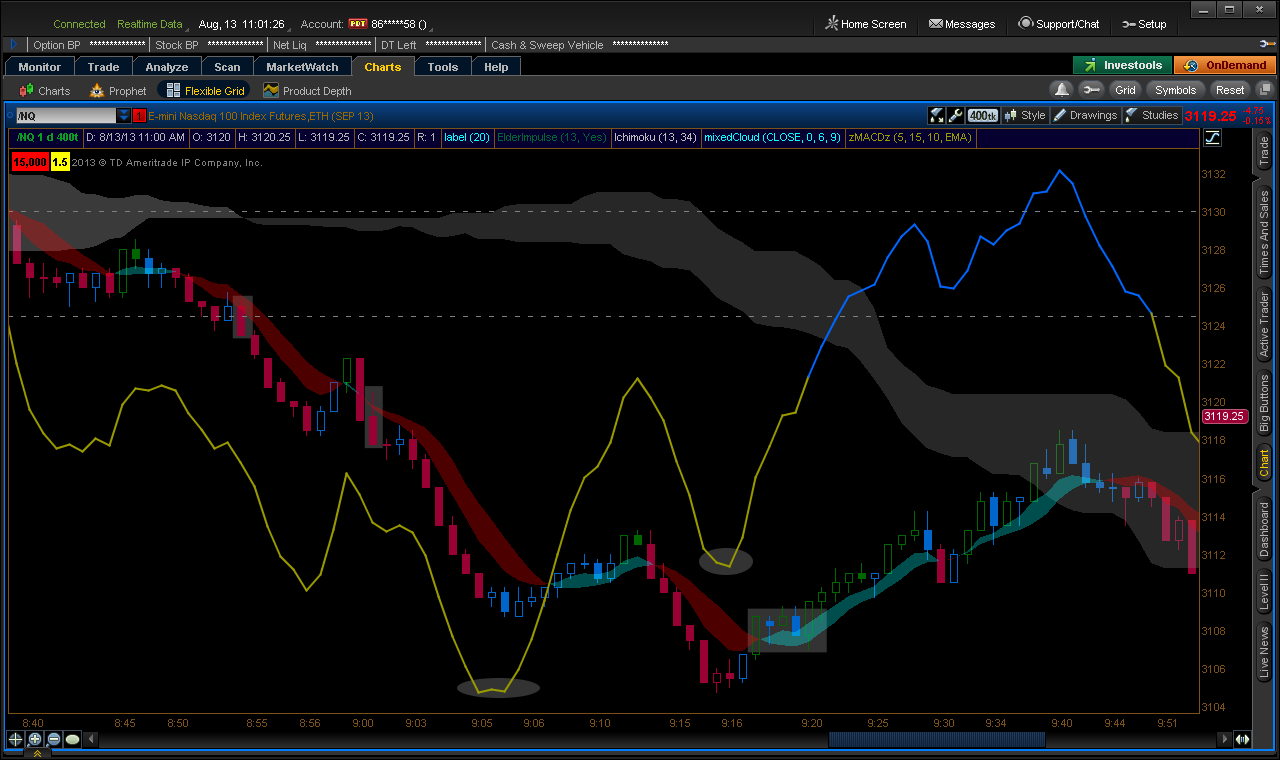Image resolution: width=1280 pixels, height=760 pixels.
Task: Click the Grid button
Action: pyautogui.click(x=1126, y=90)
